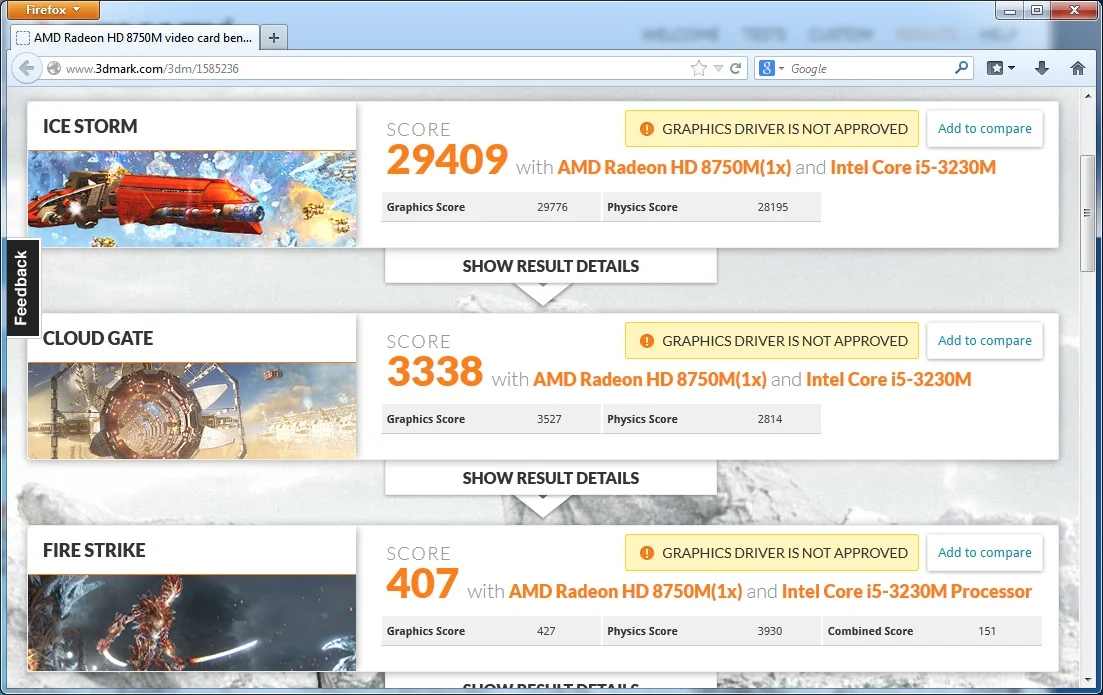The image size is (1103, 695).
Task: Open the Bookmarks menu dropdown button
Action: click(1001, 68)
